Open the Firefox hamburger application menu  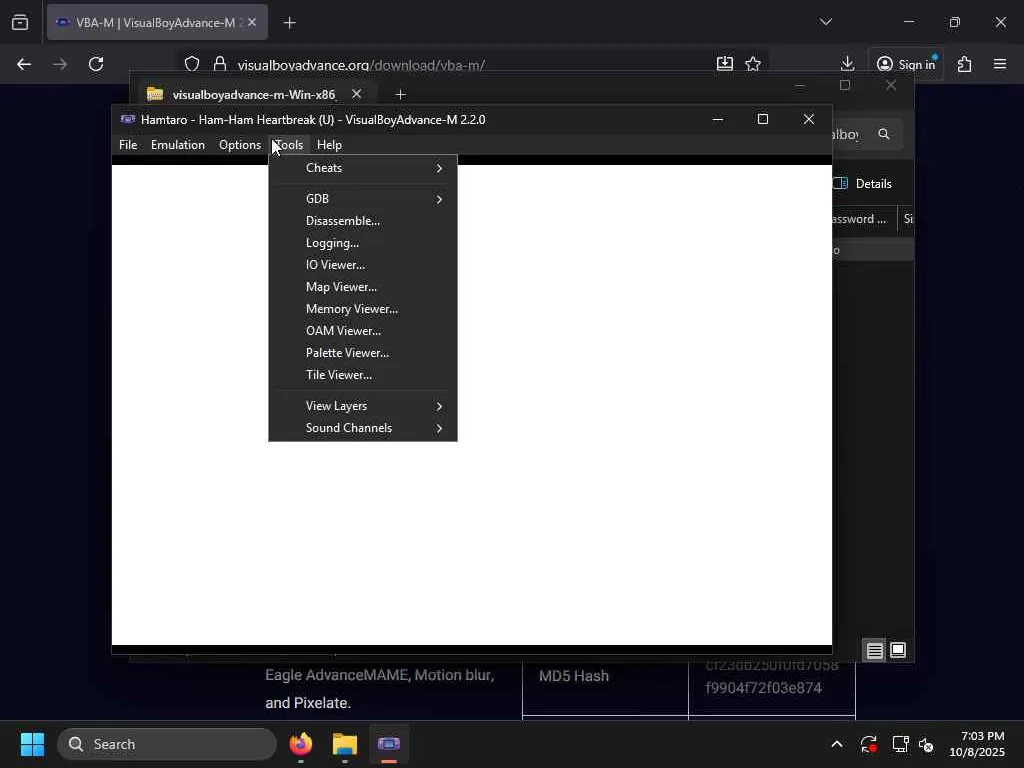point(1000,64)
